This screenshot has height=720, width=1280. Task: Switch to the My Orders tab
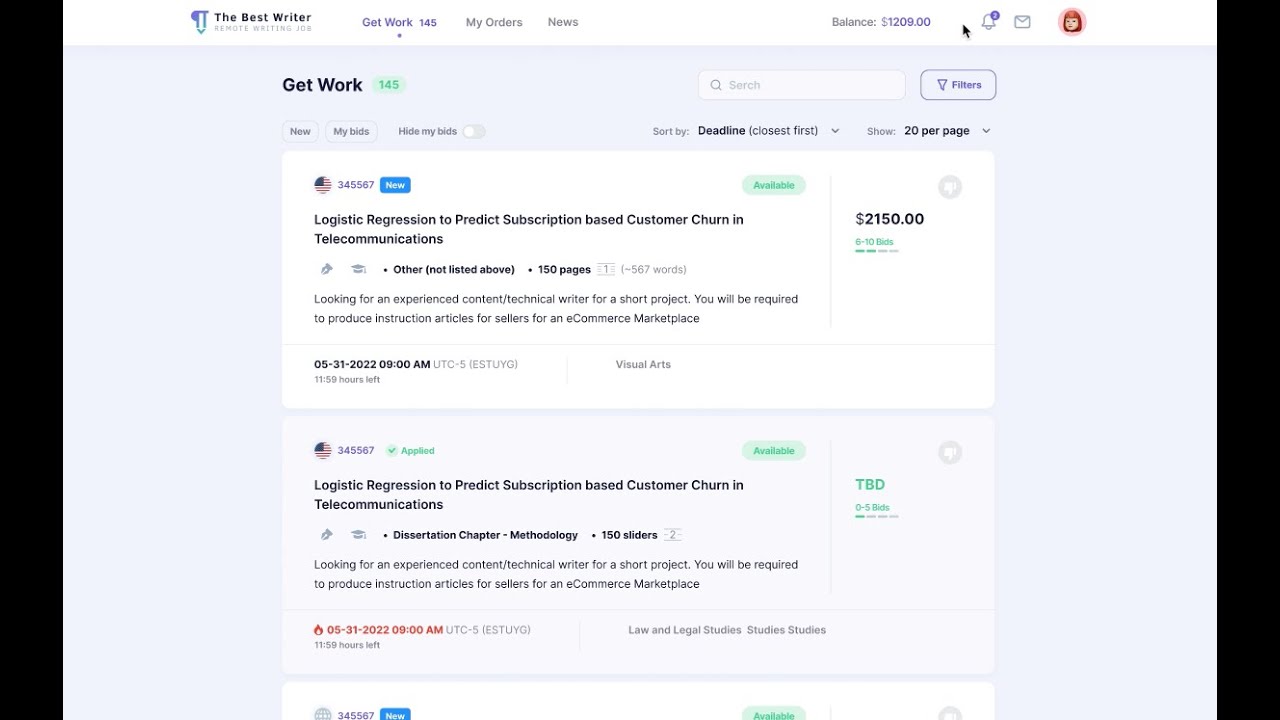(494, 22)
